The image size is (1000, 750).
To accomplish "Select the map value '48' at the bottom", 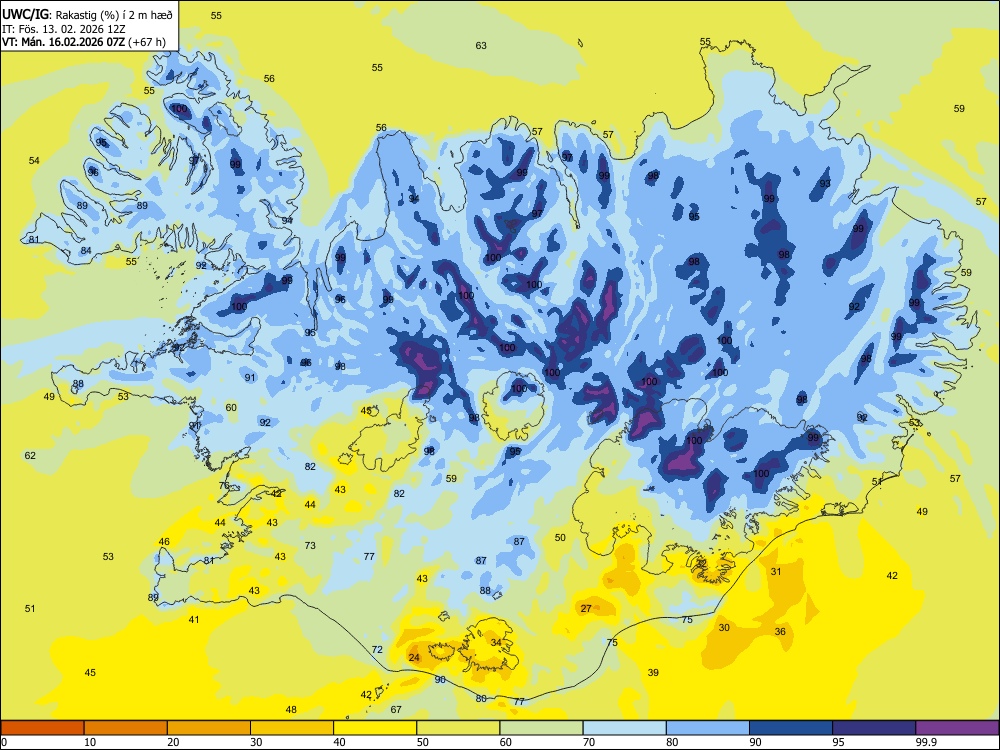I will pyautogui.click(x=291, y=709).
